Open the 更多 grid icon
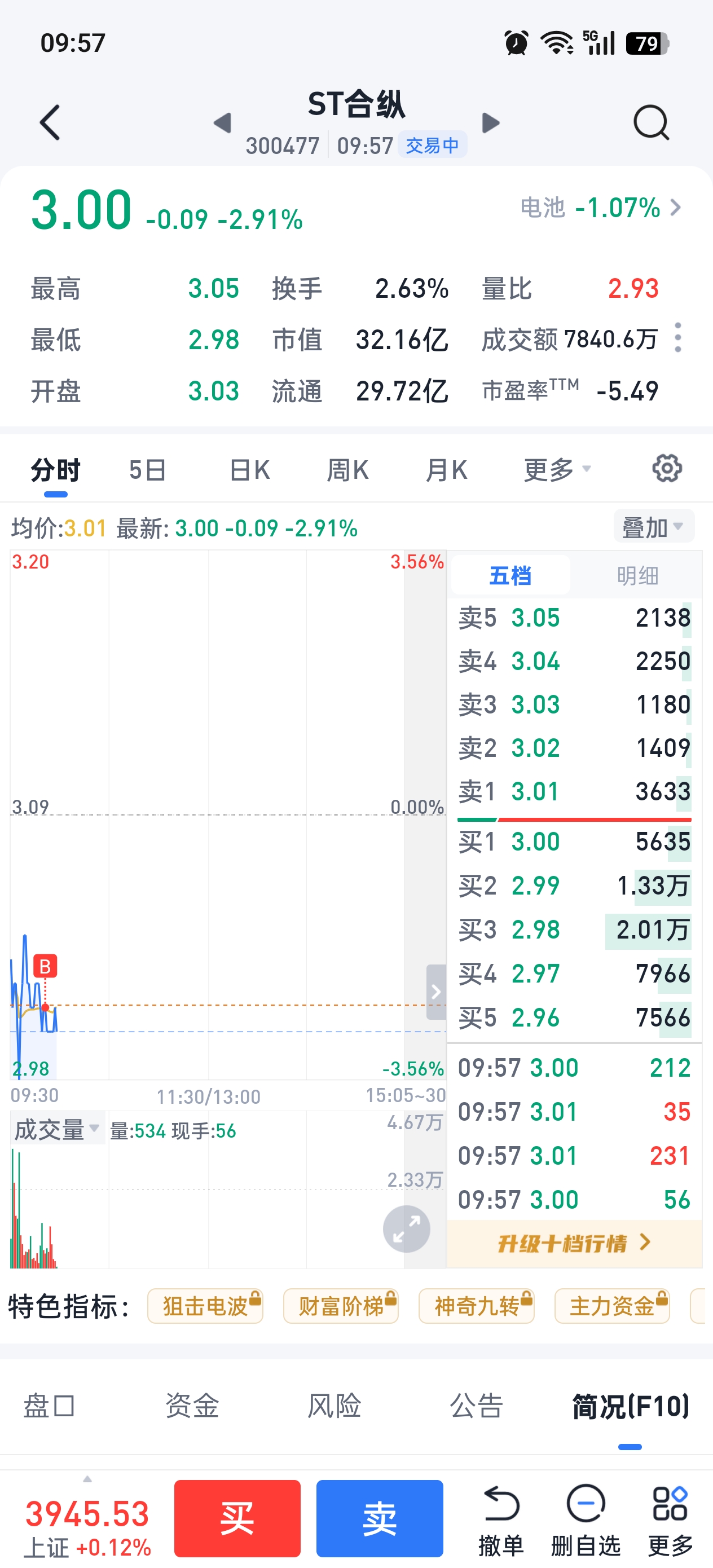 670,1504
